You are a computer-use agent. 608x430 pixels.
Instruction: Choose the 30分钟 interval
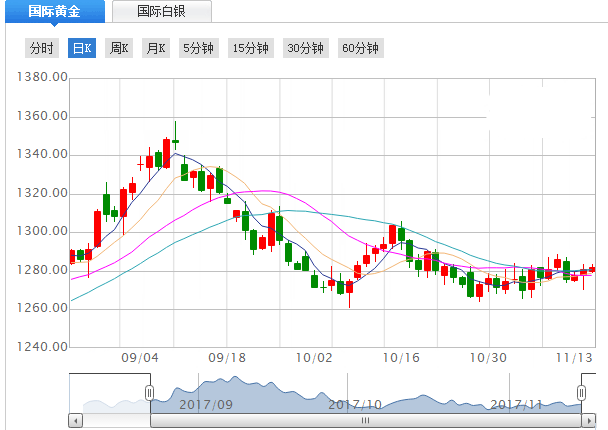305,48
